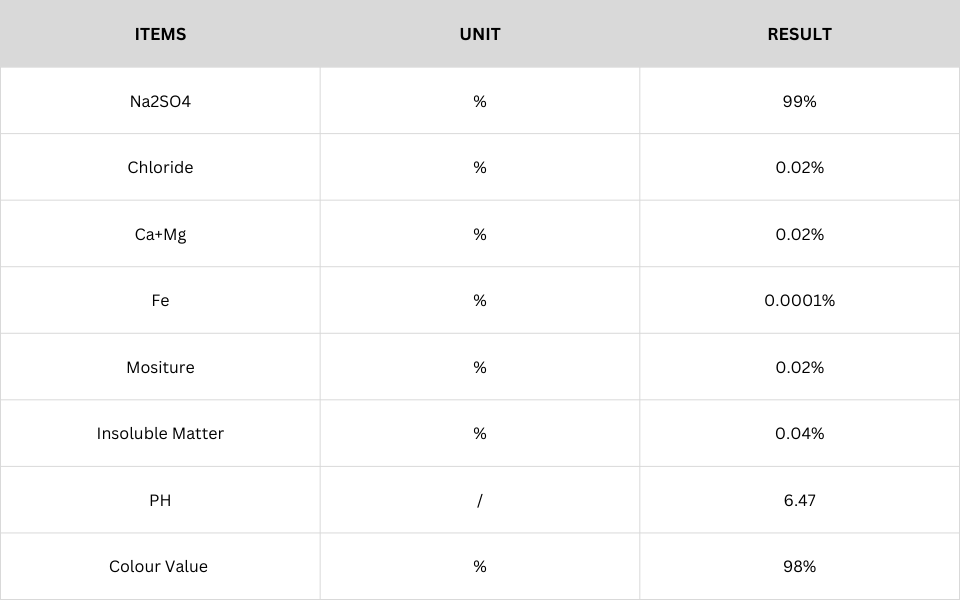Click the Insoluble Matter cell
Image resolution: width=960 pixels, height=600 pixels.
(x=160, y=433)
